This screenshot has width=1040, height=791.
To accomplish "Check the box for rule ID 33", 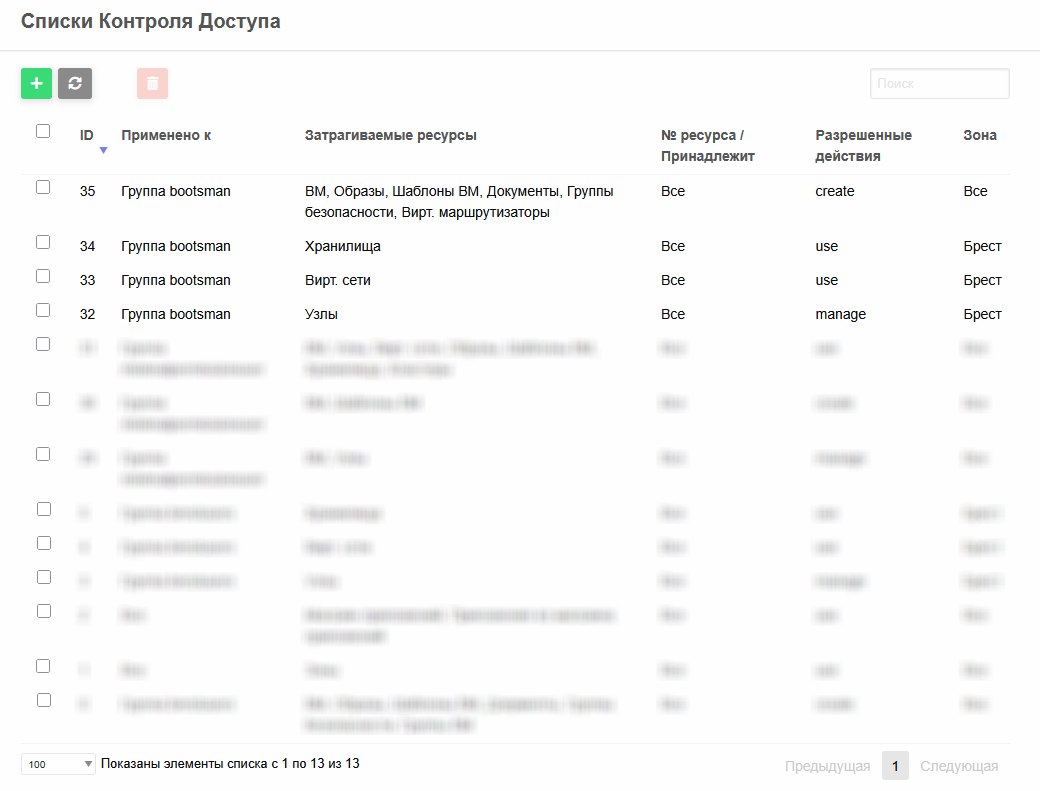I will (43, 276).
